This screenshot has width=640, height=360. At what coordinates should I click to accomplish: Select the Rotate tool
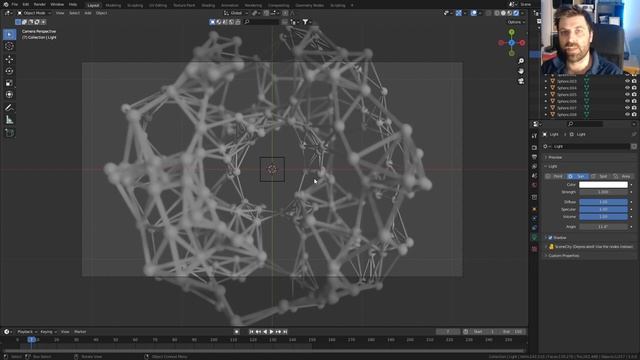click(9, 71)
